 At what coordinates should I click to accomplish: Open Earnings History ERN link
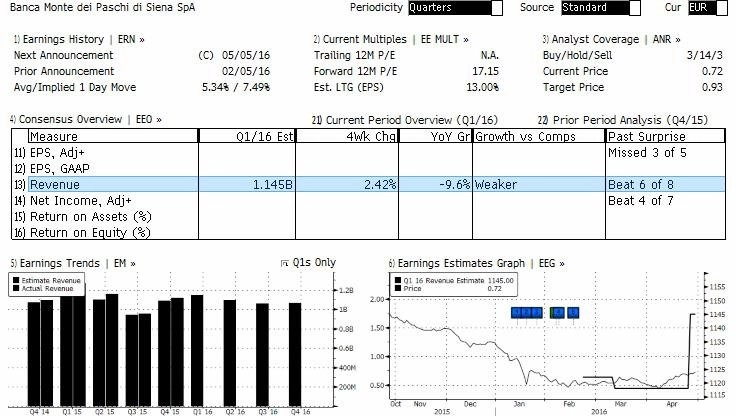point(79,39)
